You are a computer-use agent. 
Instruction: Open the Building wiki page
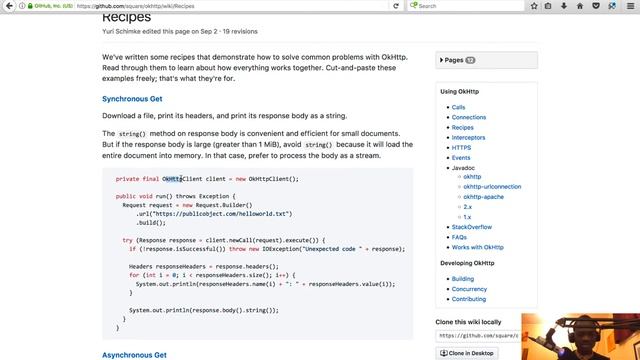462,279
